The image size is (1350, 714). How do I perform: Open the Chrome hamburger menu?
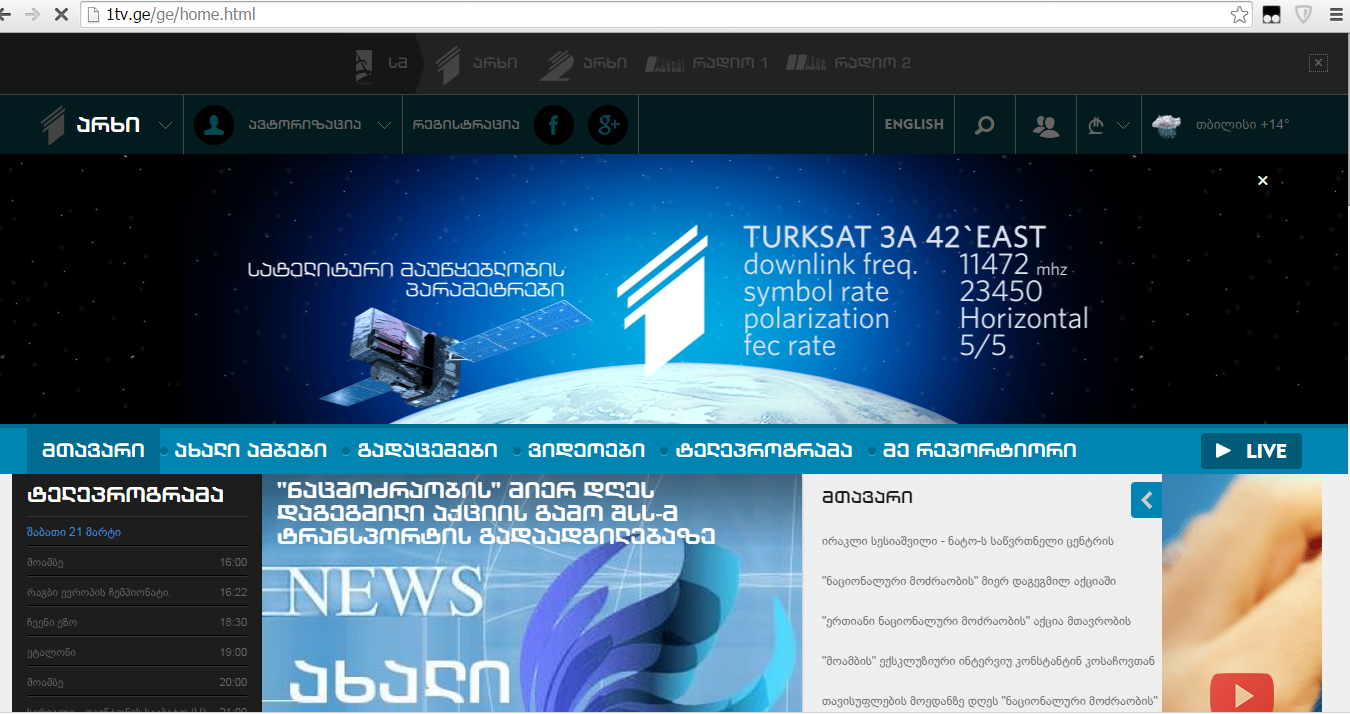coord(1334,14)
